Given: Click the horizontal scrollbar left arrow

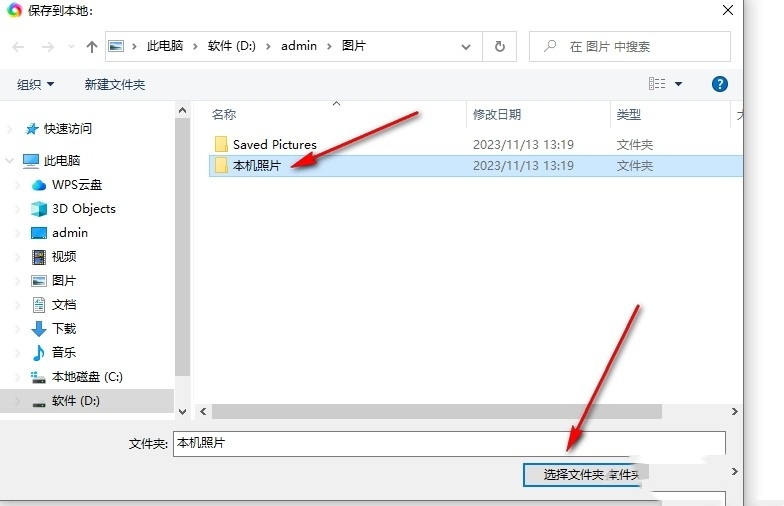Looking at the screenshot, I should point(203,412).
